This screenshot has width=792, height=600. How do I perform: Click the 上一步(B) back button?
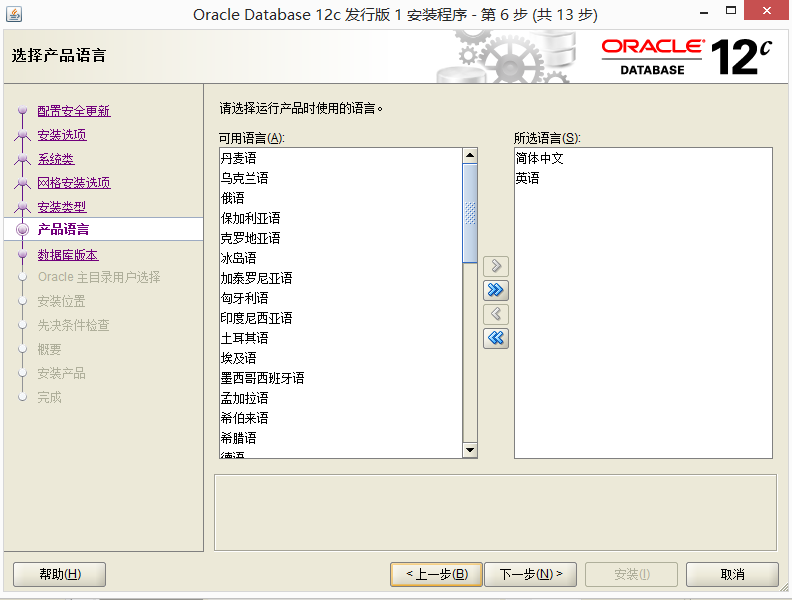[x=436, y=574]
